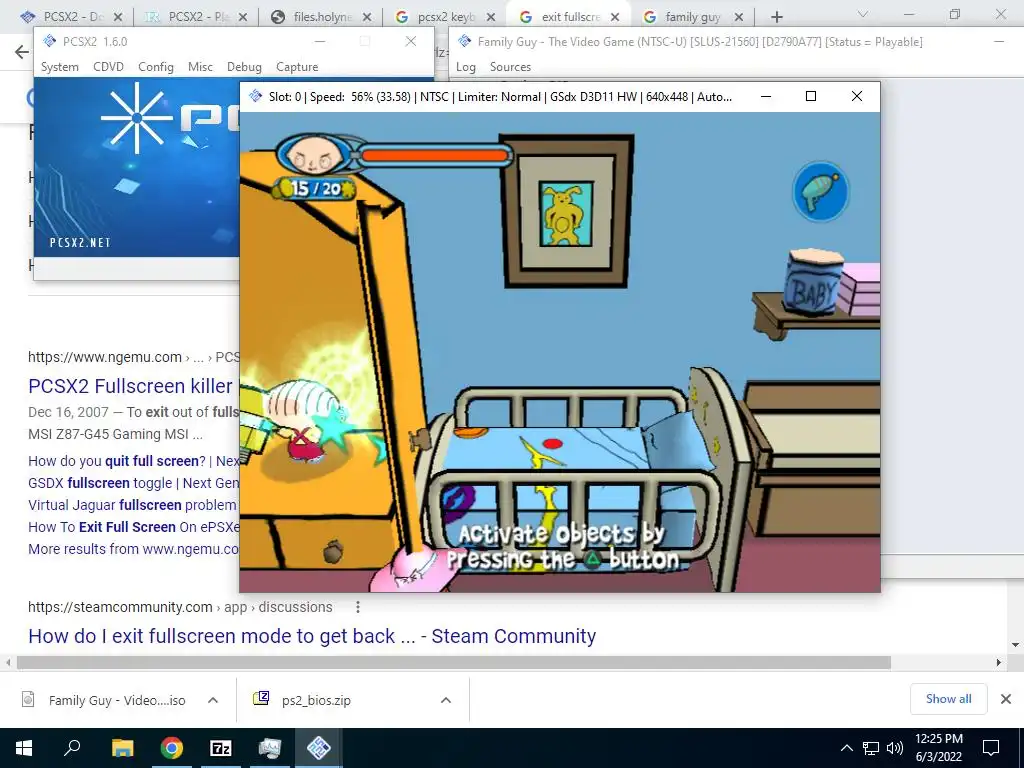Click PCSX2 app icon in game window title
The height and width of the screenshot is (768, 1024).
coord(255,96)
